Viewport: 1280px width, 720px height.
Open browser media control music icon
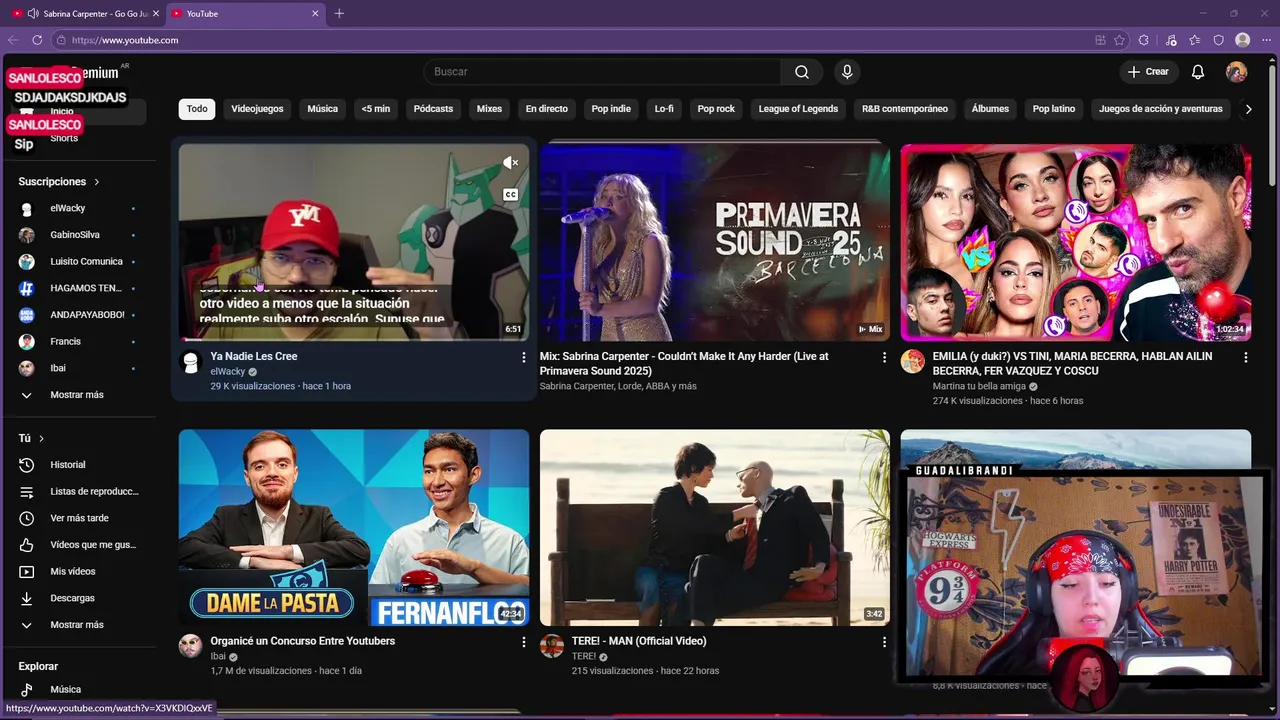[1171, 40]
